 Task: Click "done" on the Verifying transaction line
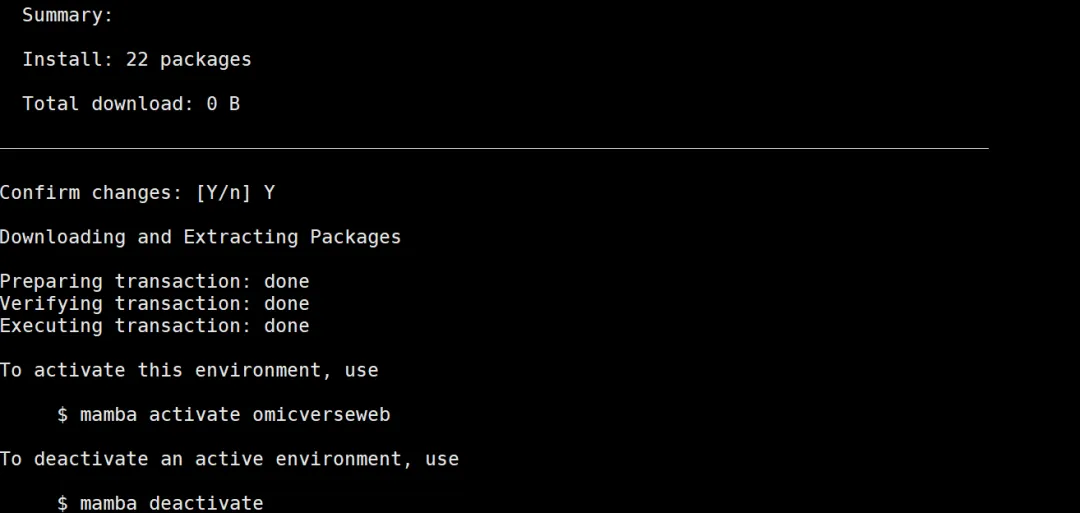[x=287, y=303]
